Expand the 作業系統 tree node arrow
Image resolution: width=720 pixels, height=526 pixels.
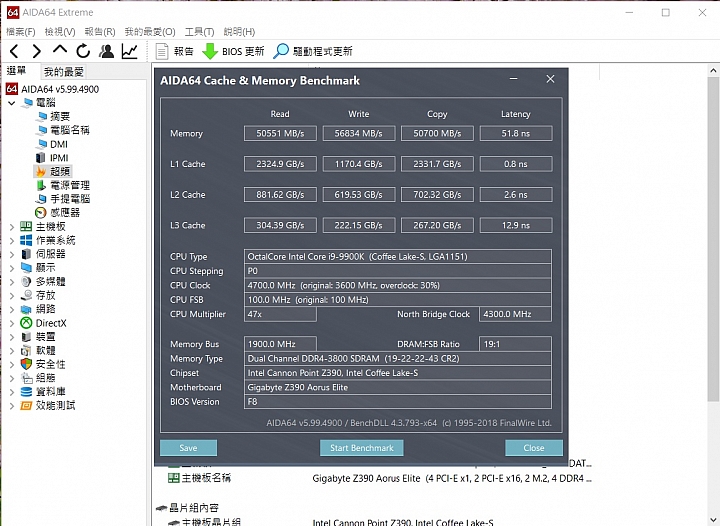12,240
